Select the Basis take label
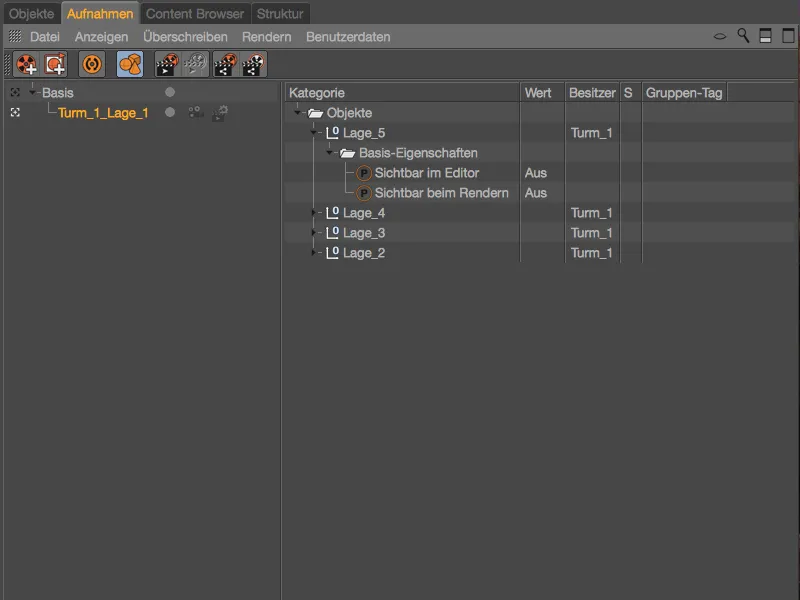The width and height of the screenshot is (800, 600). coord(58,93)
